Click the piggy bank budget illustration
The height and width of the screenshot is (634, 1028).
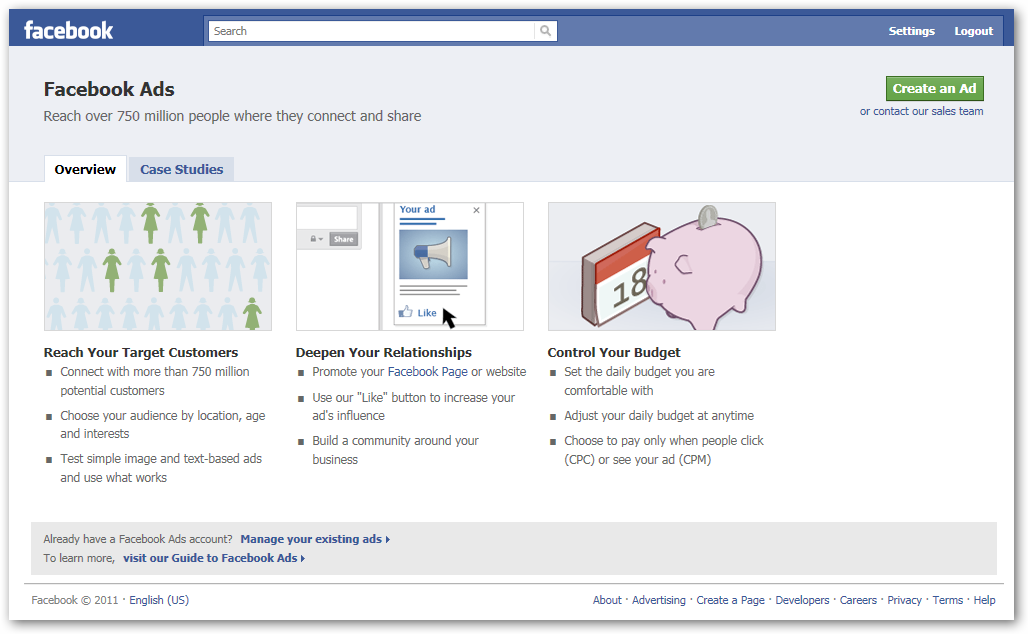click(662, 266)
